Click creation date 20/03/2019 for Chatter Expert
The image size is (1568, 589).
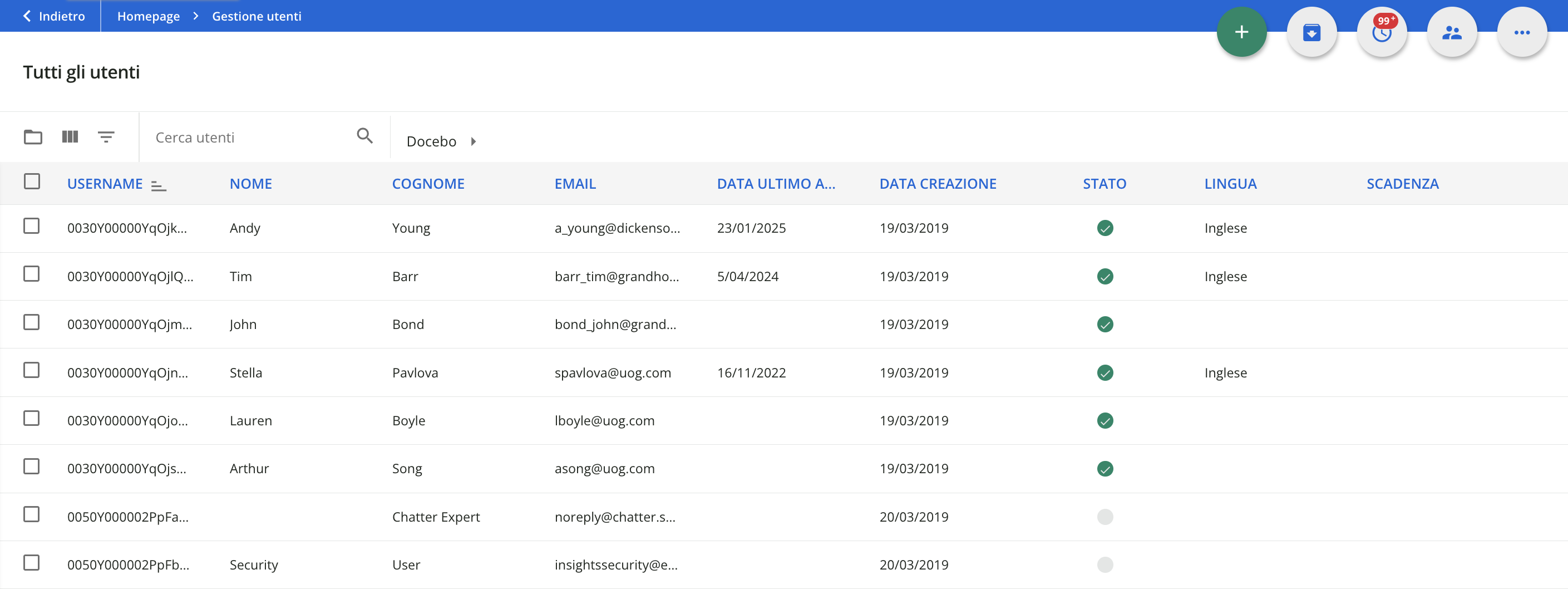click(x=914, y=517)
